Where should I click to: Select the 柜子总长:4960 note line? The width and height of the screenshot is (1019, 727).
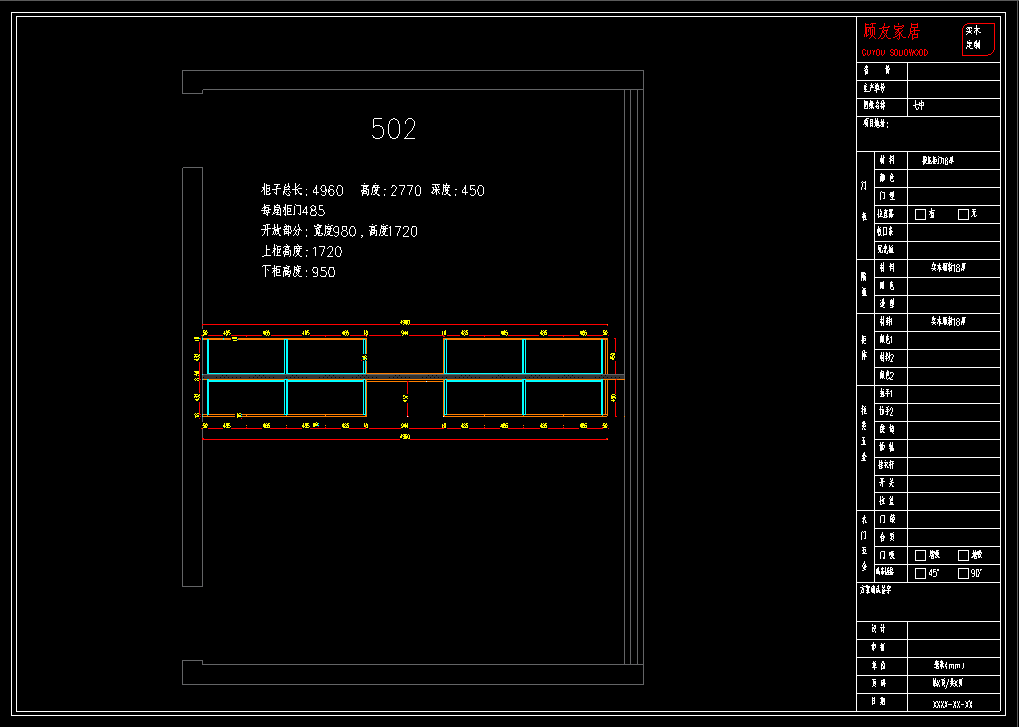tap(302, 190)
